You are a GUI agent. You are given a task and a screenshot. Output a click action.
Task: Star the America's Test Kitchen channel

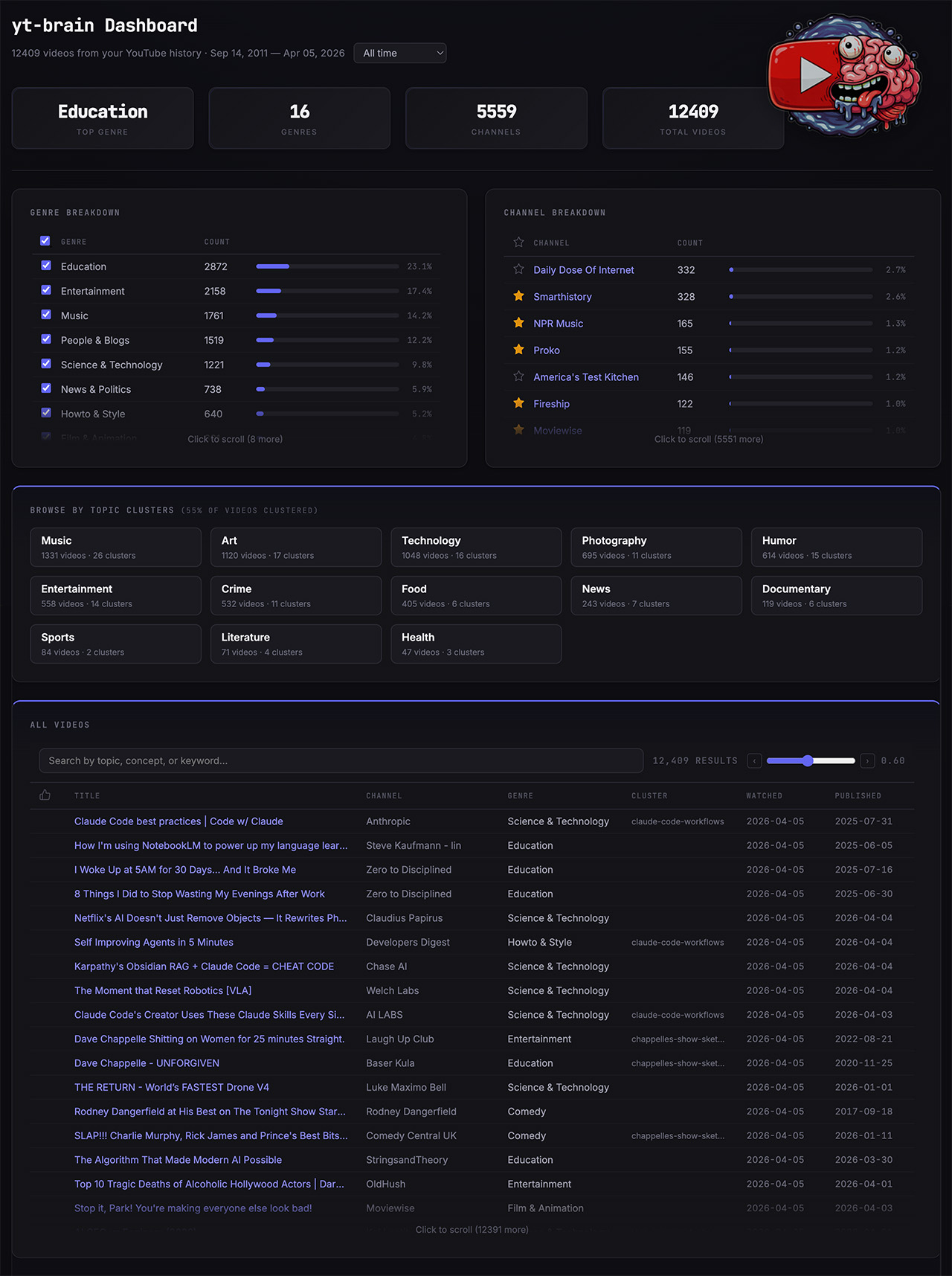coord(518,376)
